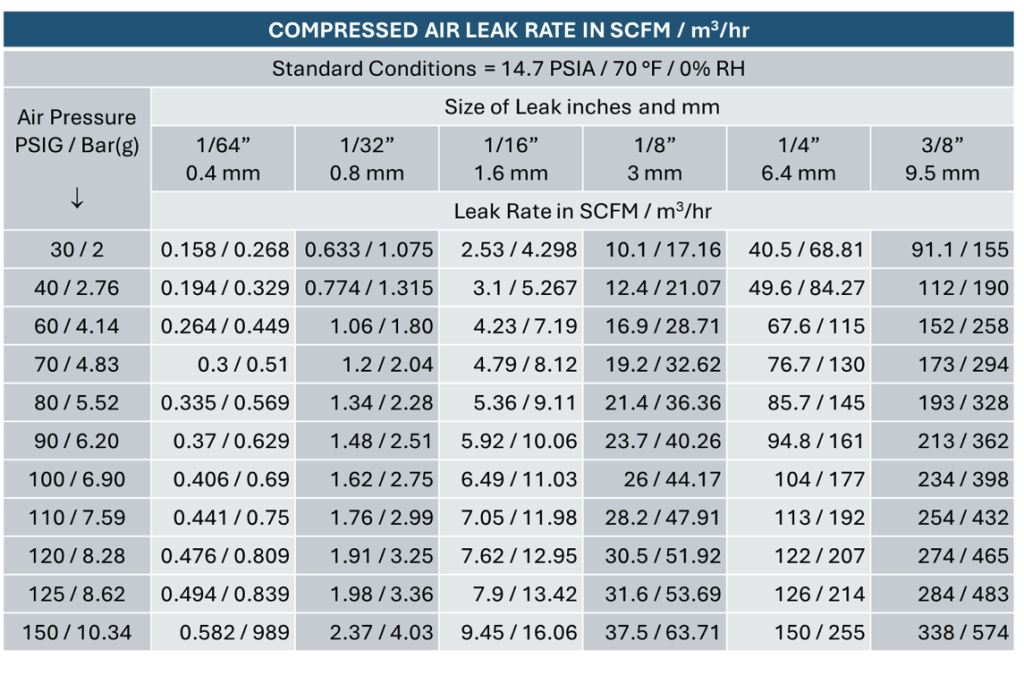
Task: Click the 1/8" 3 mm column header
Action: pyautogui.click(x=654, y=159)
